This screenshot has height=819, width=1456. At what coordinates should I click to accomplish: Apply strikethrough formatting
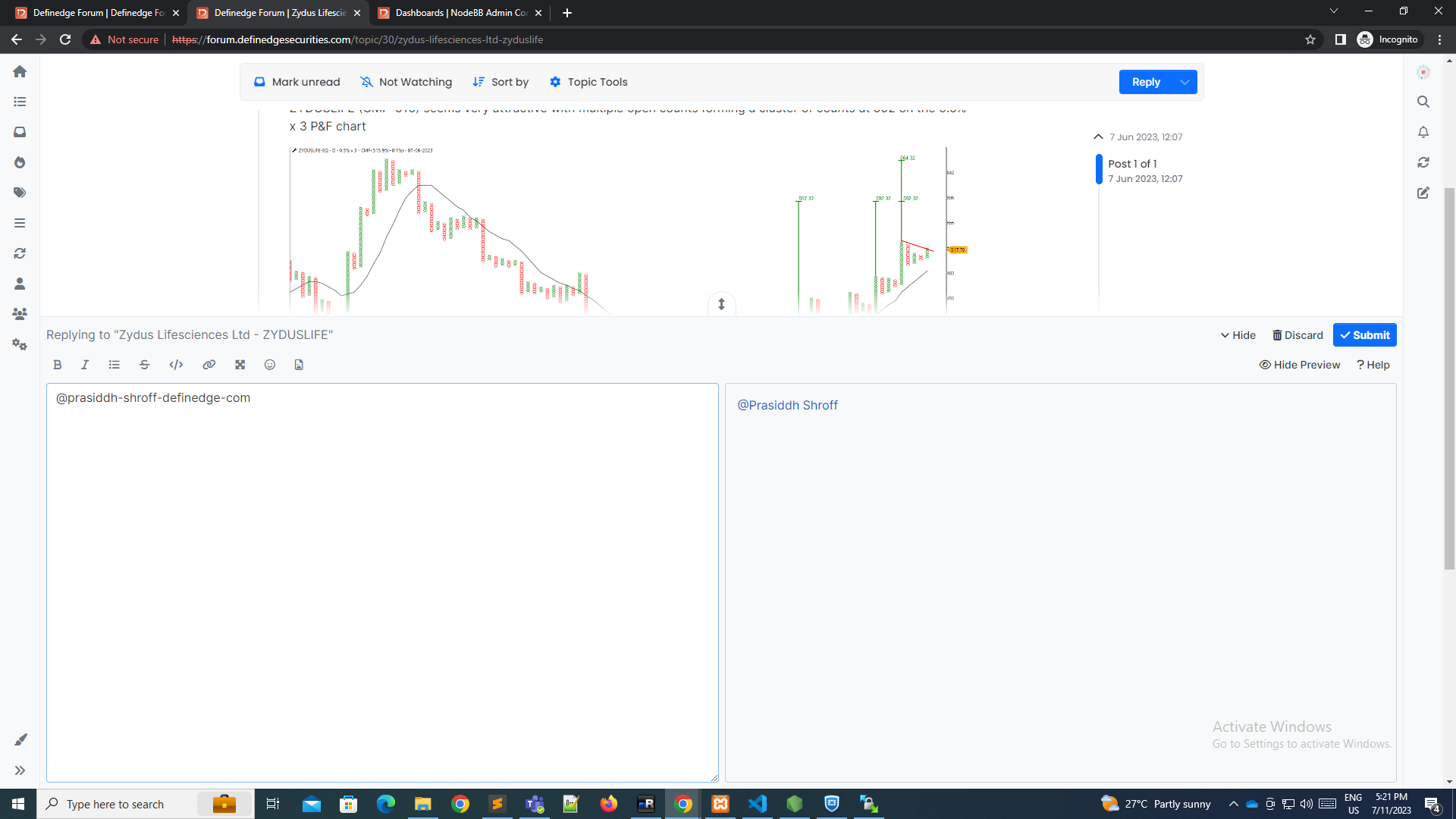144,365
